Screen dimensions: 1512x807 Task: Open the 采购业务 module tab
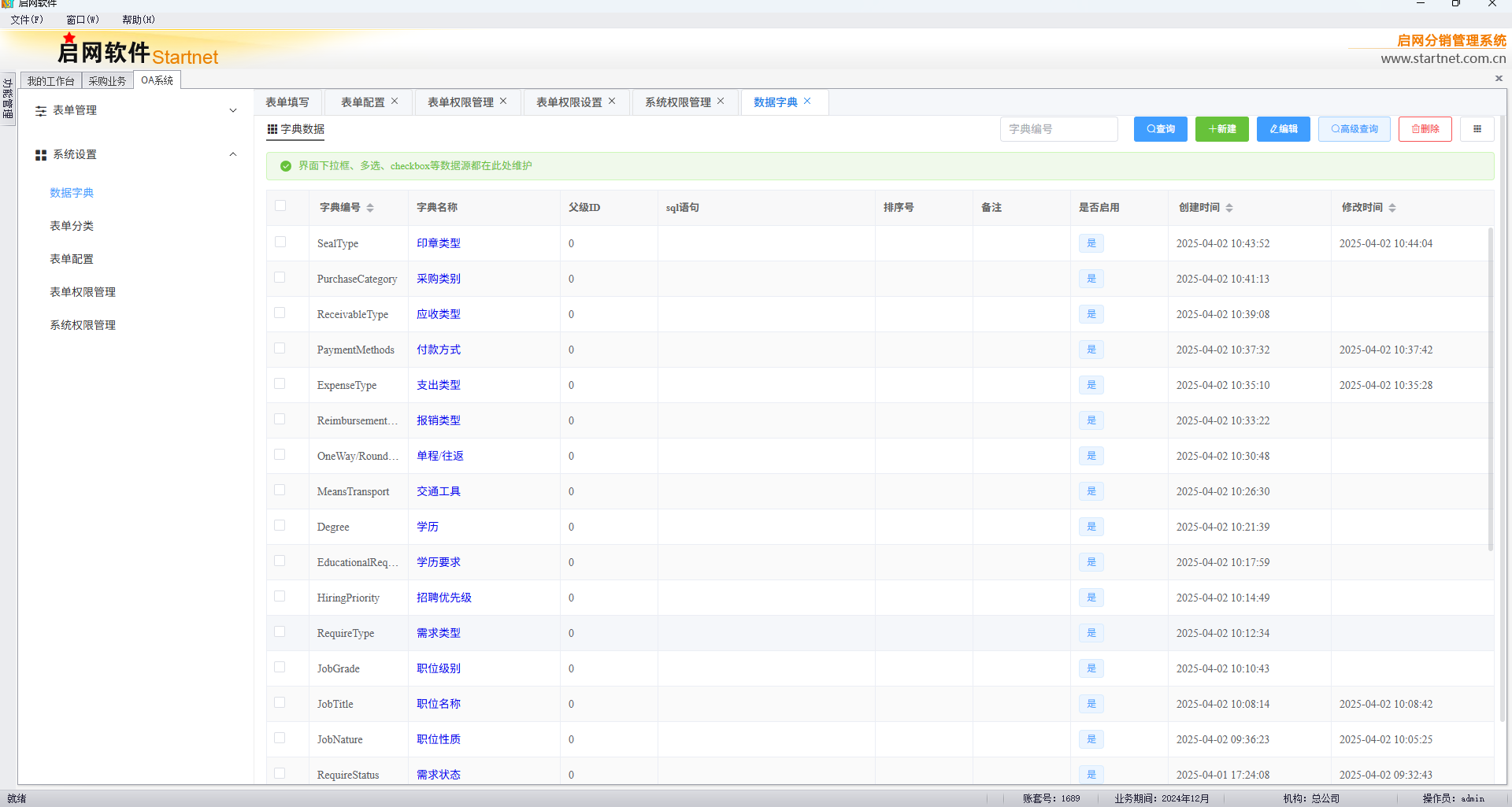[107, 81]
